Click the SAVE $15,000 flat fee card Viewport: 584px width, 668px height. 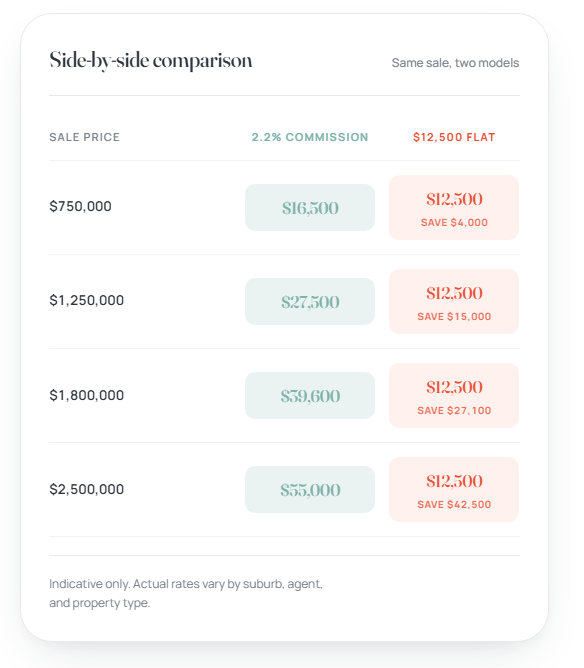(454, 301)
